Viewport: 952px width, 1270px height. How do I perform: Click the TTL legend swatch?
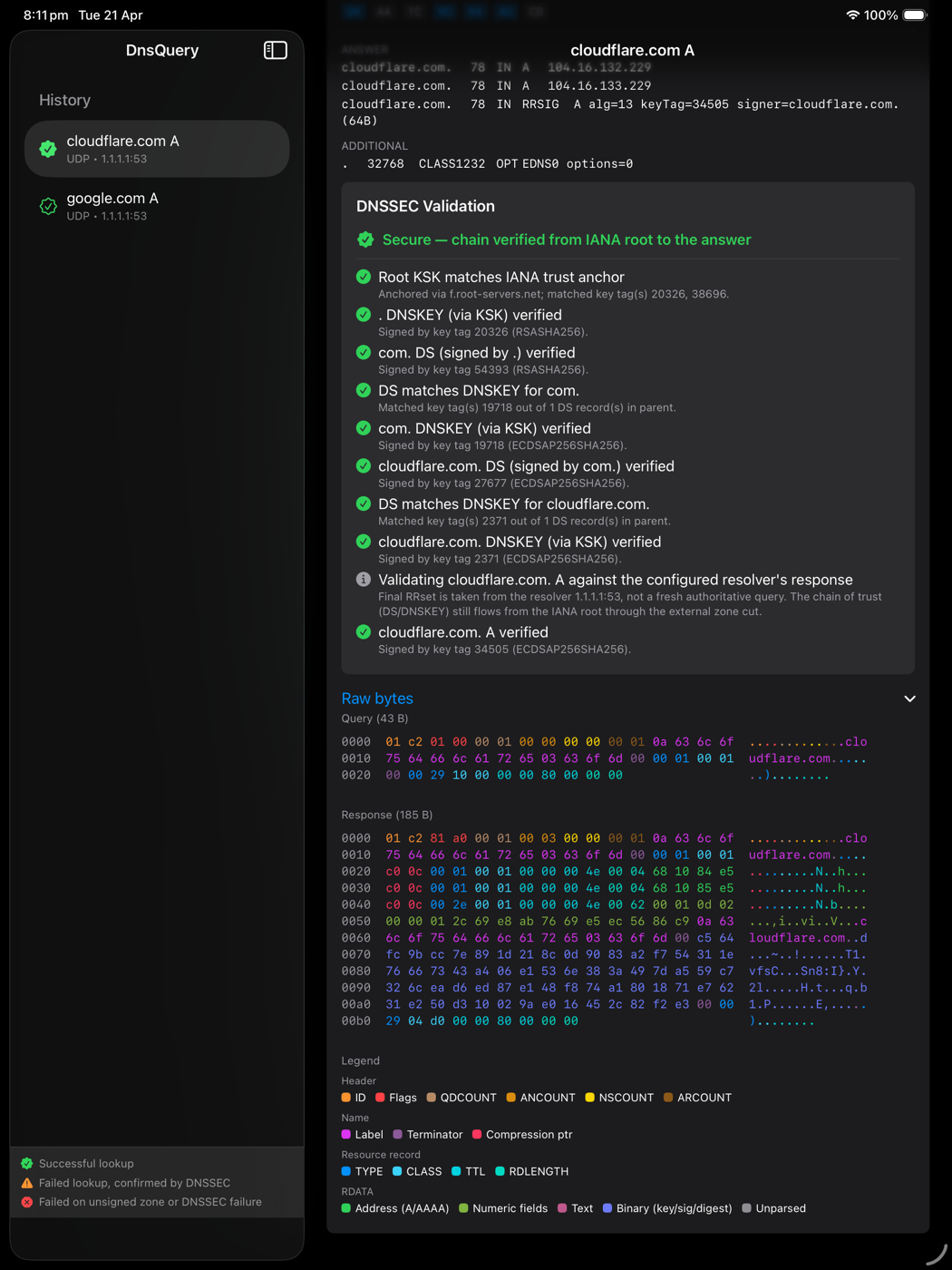tap(456, 1171)
